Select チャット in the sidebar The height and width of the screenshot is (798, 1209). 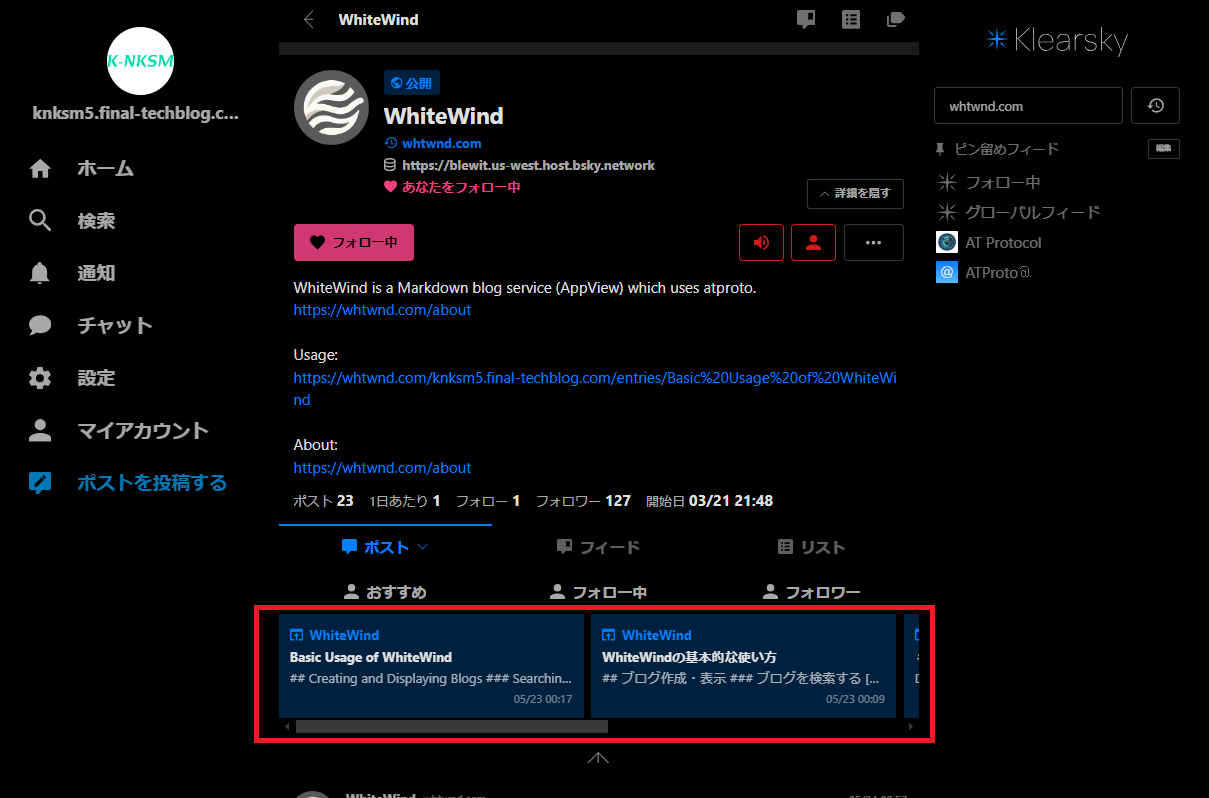115,325
